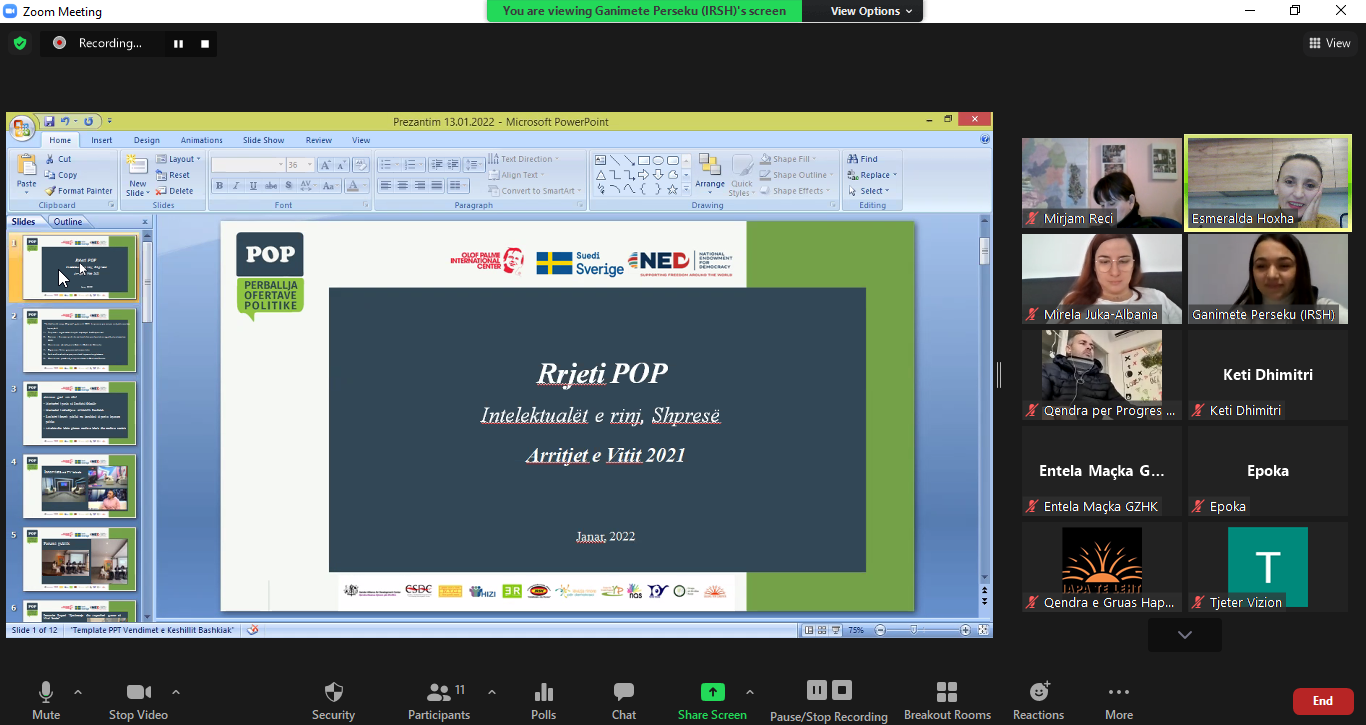Viewport: 1366px width, 725px height.
Task: Stop Video in the Zoom toolbar
Action: click(x=140, y=697)
